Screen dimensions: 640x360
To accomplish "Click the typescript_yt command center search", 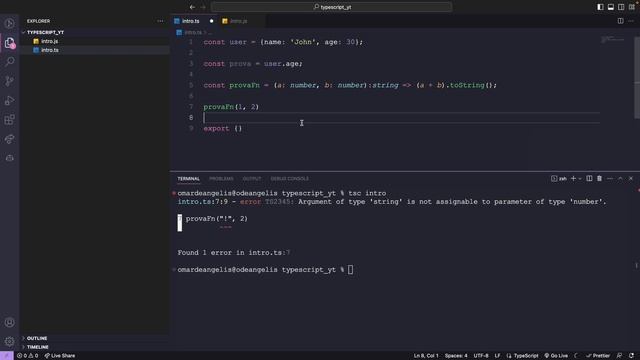I will [x=332, y=7].
